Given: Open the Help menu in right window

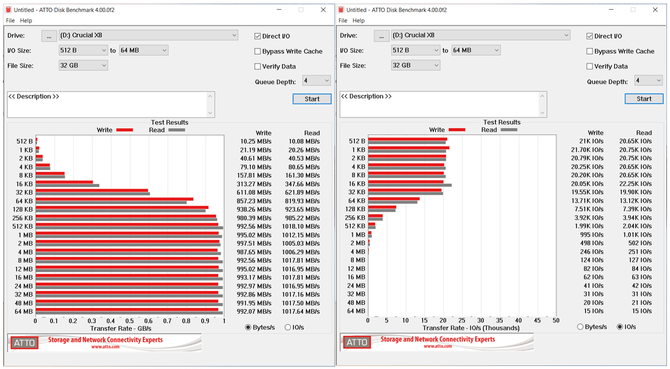Looking at the screenshot, I should (359, 20).
